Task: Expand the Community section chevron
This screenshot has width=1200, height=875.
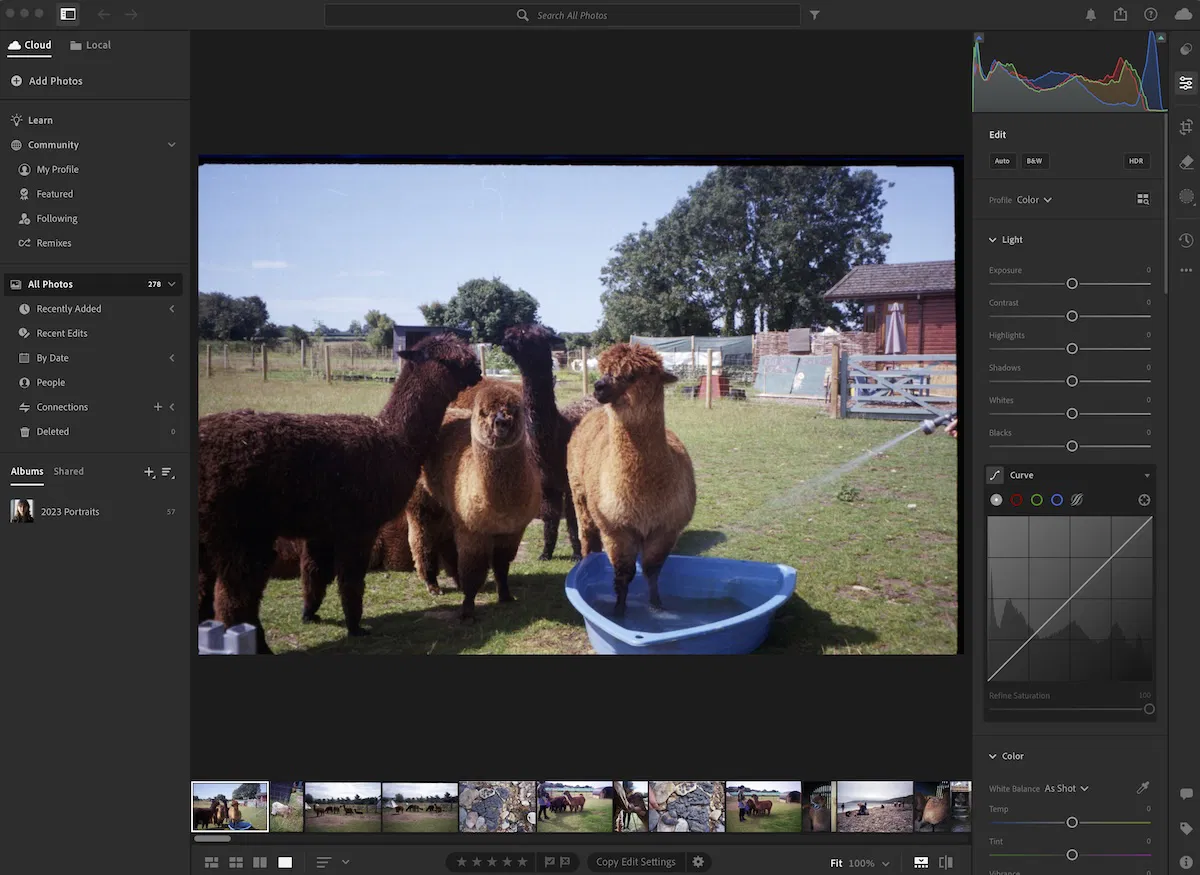Action: click(x=171, y=145)
